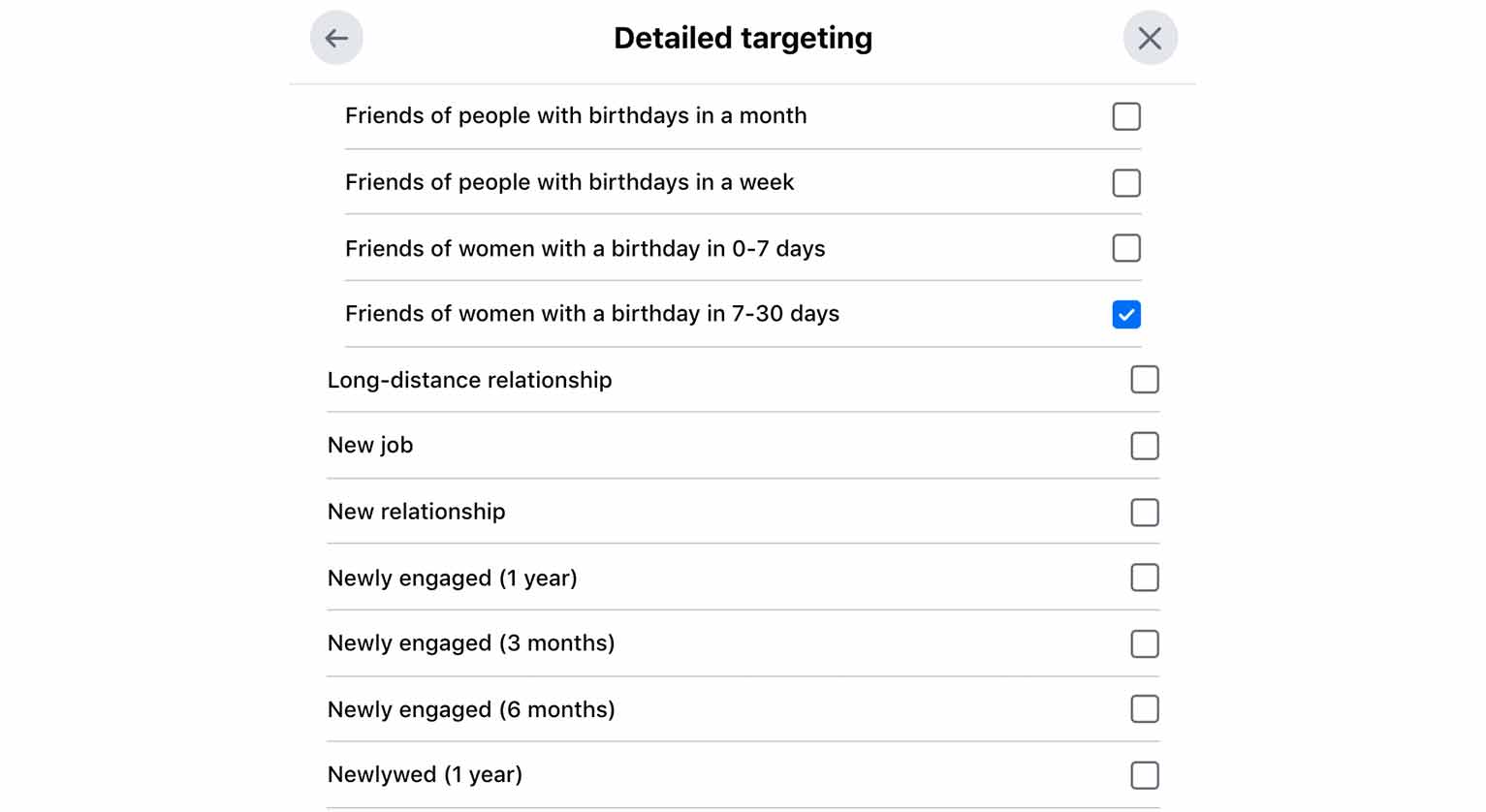Screen dimensions: 1486x812
Task: Click the Long-distance relationship label
Action: 469,380
